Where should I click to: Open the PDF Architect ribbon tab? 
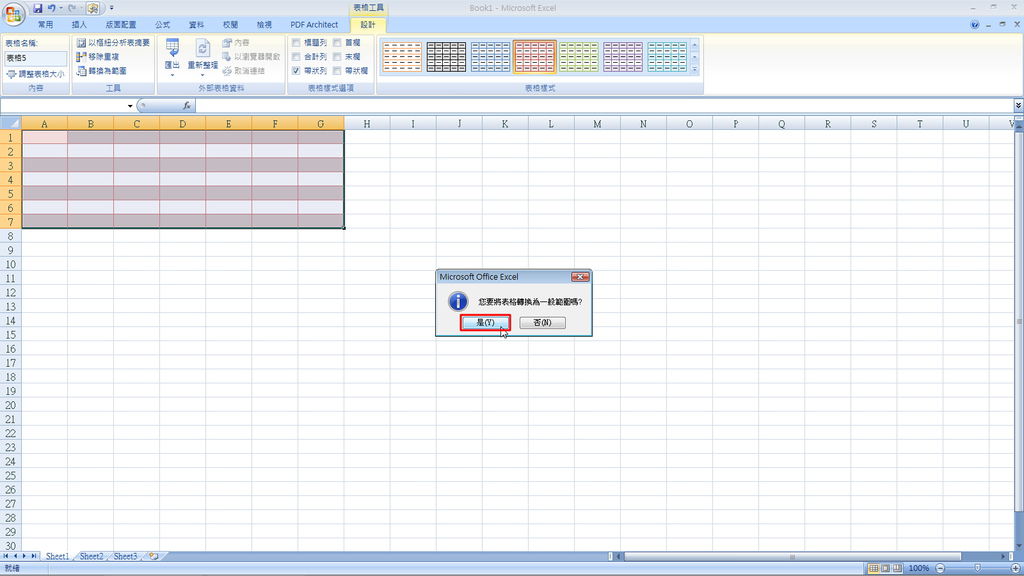click(314, 25)
